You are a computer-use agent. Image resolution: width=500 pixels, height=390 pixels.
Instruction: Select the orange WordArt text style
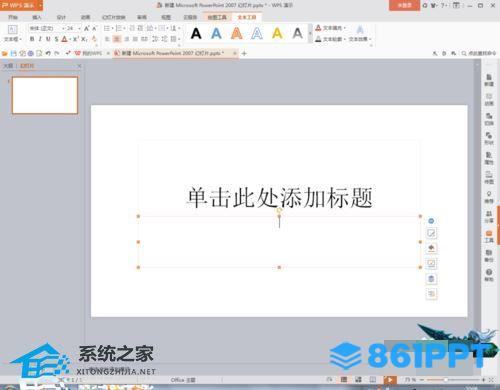(237, 33)
